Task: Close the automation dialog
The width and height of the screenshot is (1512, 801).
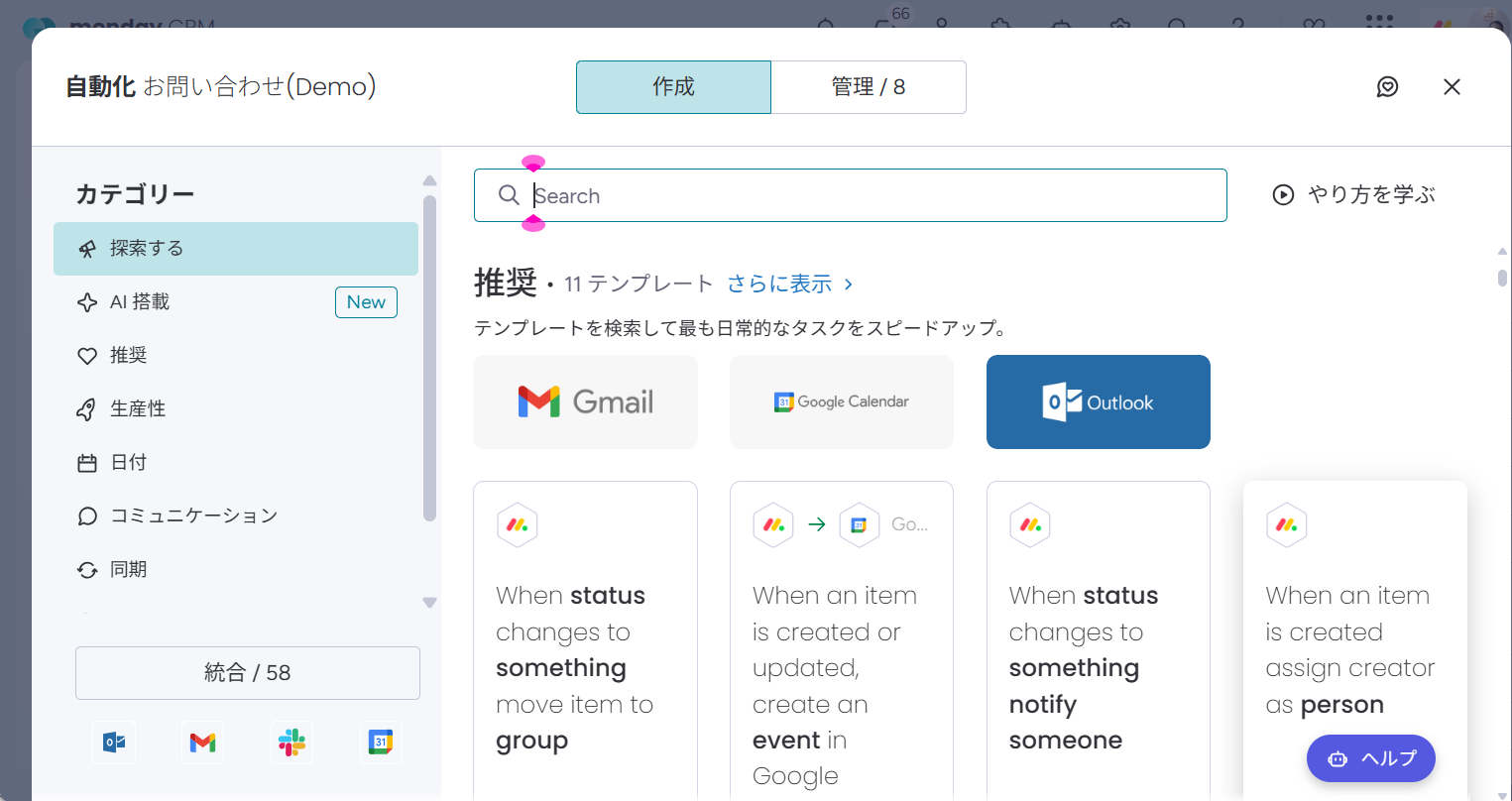Action: click(x=1452, y=87)
